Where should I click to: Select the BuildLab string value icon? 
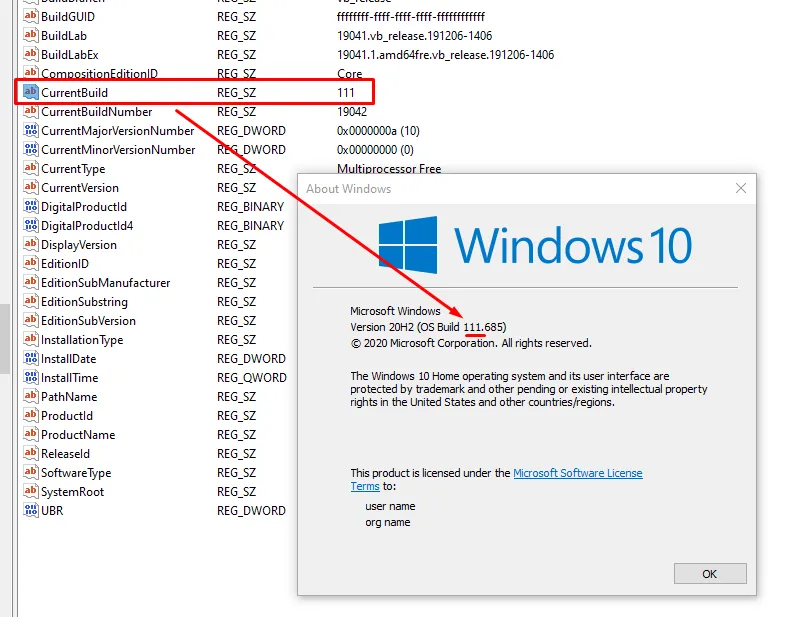pyautogui.click(x=31, y=35)
